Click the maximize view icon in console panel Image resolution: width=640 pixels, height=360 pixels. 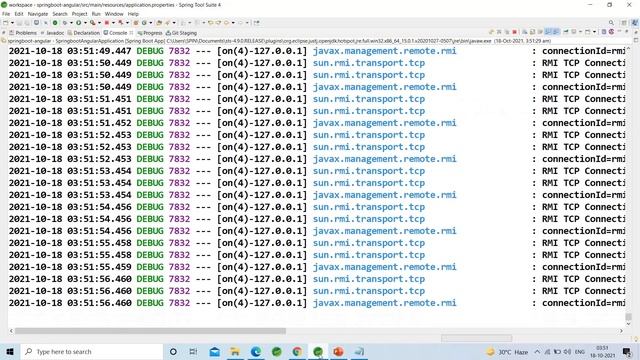click(627, 31)
